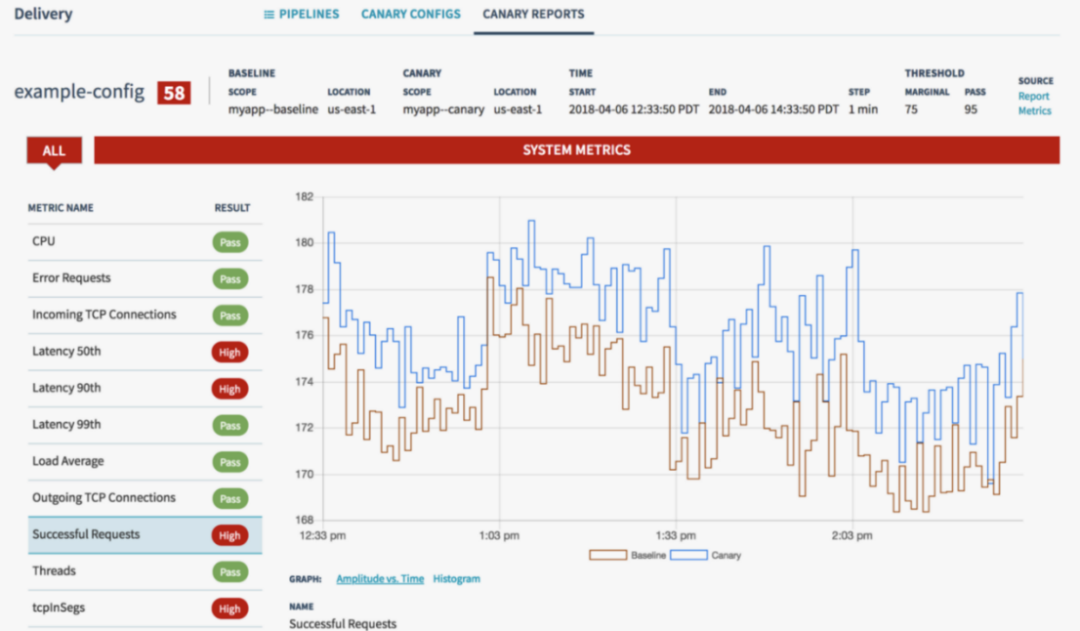Click the Pass badge for Threads
This screenshot has height=631, width=1080.
(230, 572)
